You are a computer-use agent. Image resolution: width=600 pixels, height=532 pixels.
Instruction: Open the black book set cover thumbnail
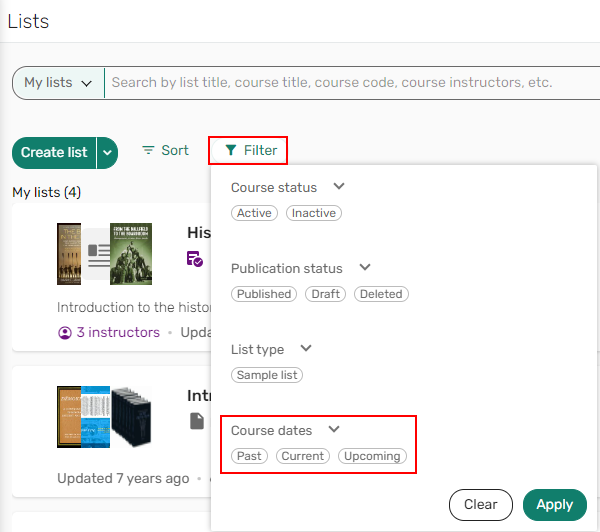131,417
